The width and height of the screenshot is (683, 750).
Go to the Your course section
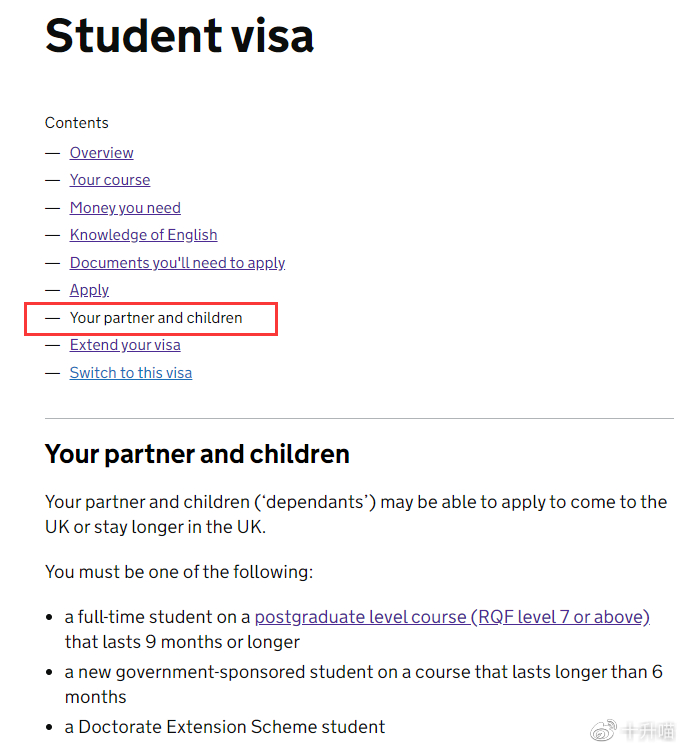click(110, 180)
